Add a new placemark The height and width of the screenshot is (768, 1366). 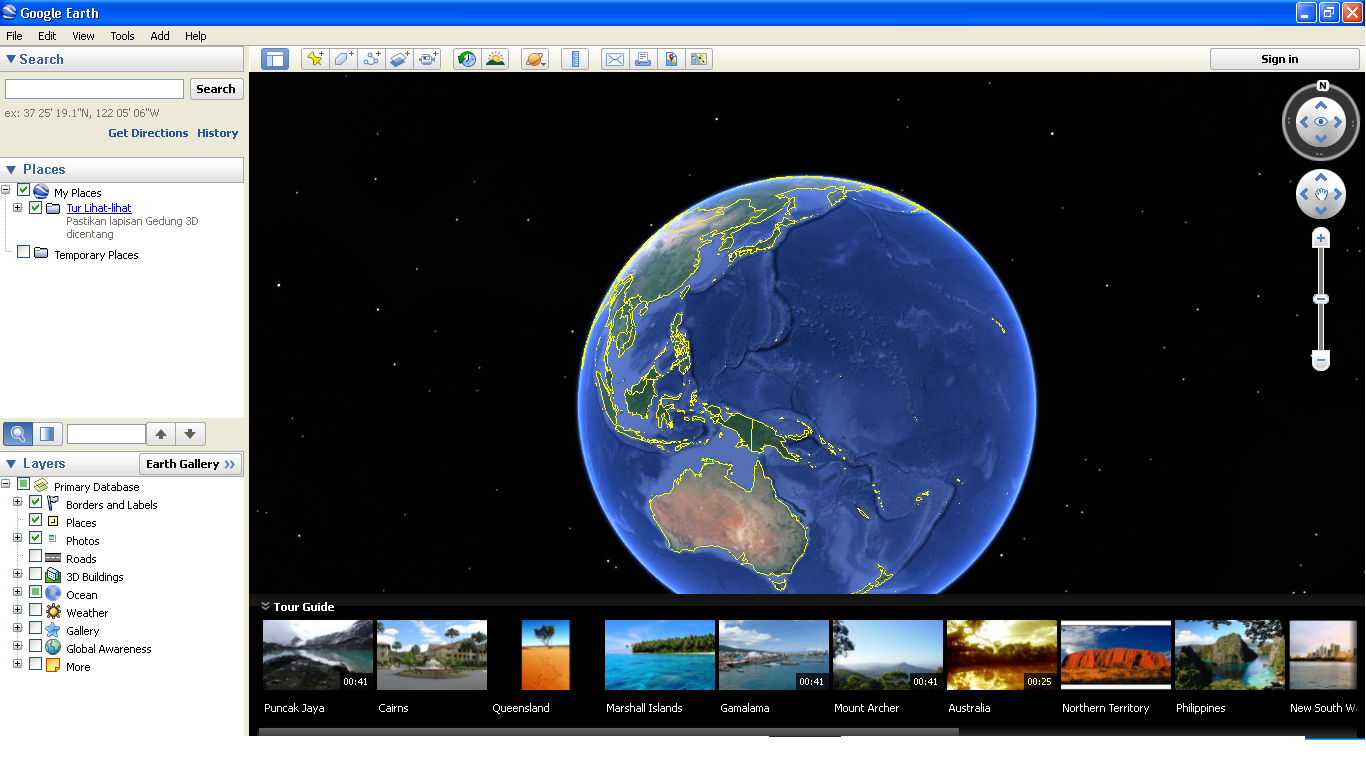[x=315, y=59]
